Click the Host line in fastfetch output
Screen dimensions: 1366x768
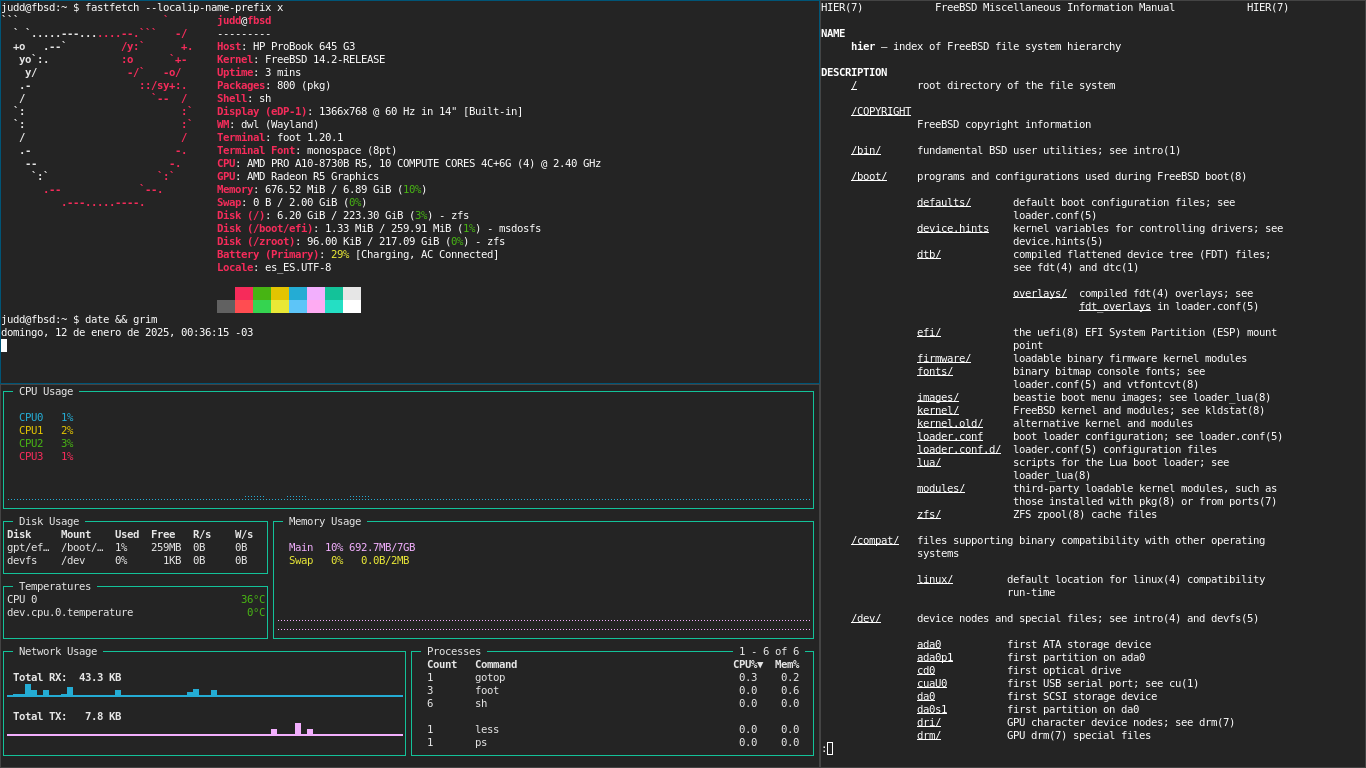pyautogui.click(x=286, y=46)
